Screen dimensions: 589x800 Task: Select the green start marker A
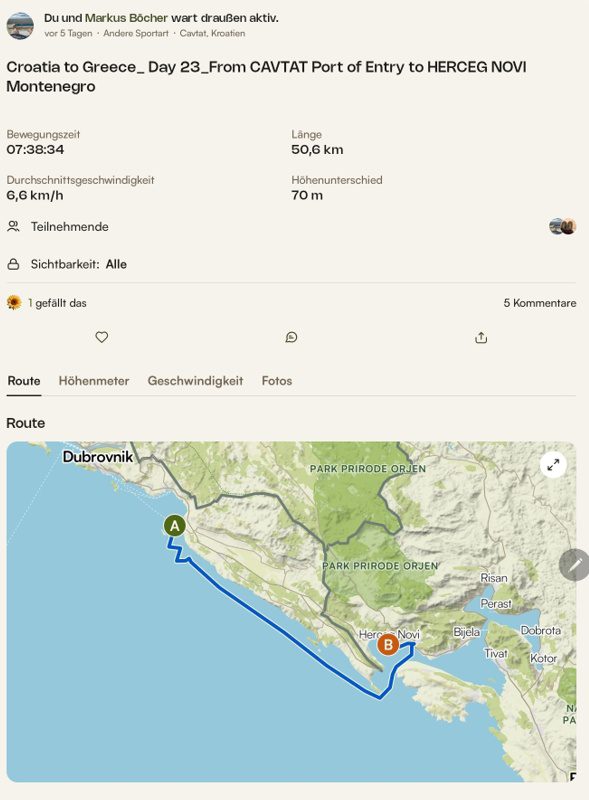click(x=175, y=526)
